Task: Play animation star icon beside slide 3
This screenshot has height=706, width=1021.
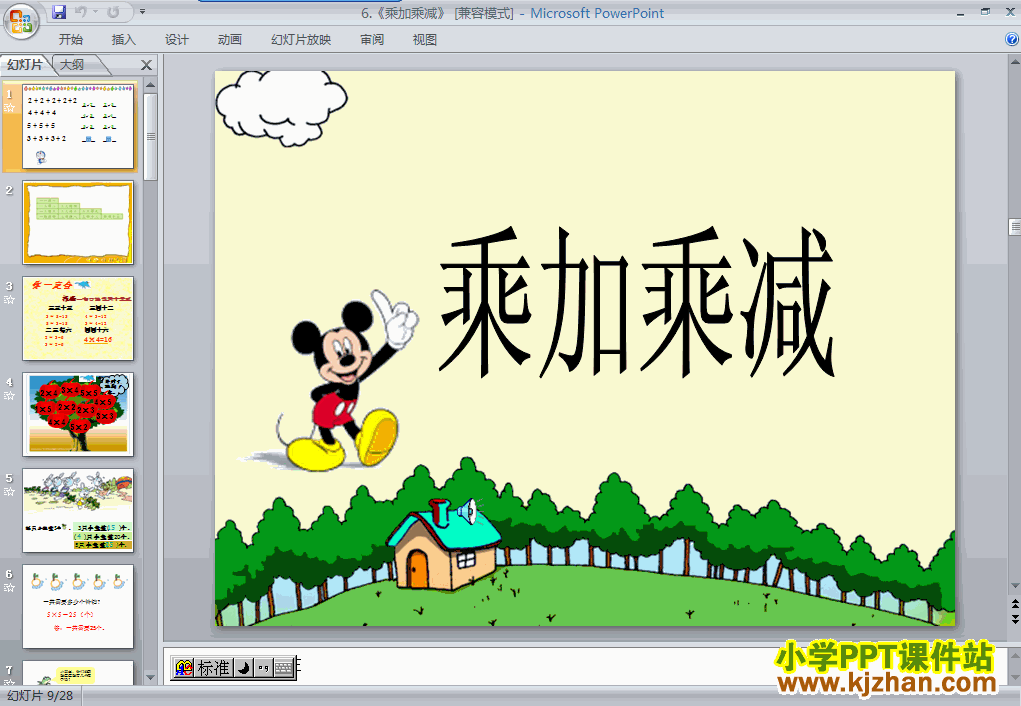Action: pos(9,300)
